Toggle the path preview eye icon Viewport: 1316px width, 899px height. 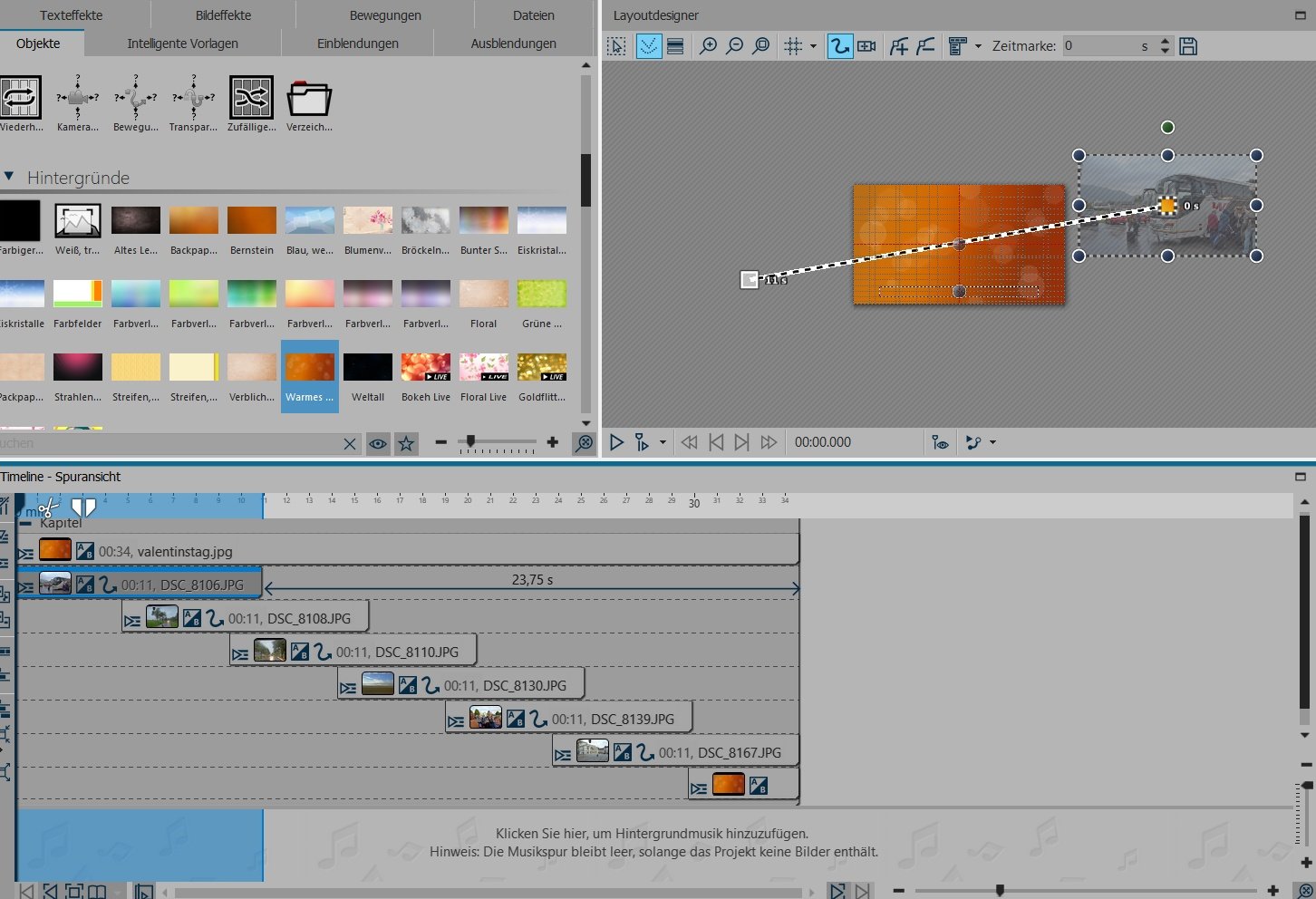[940, 442]
